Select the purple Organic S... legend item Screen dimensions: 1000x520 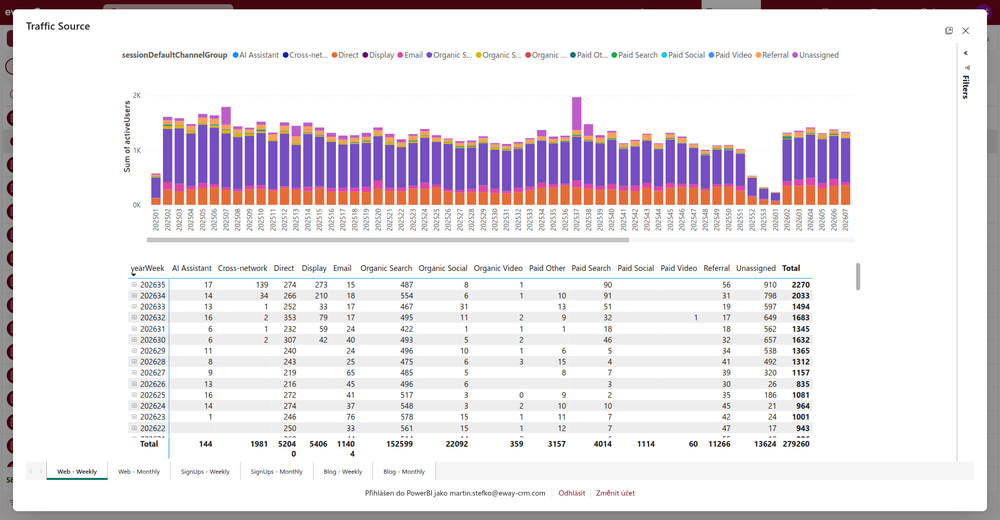tap(449, 55)
